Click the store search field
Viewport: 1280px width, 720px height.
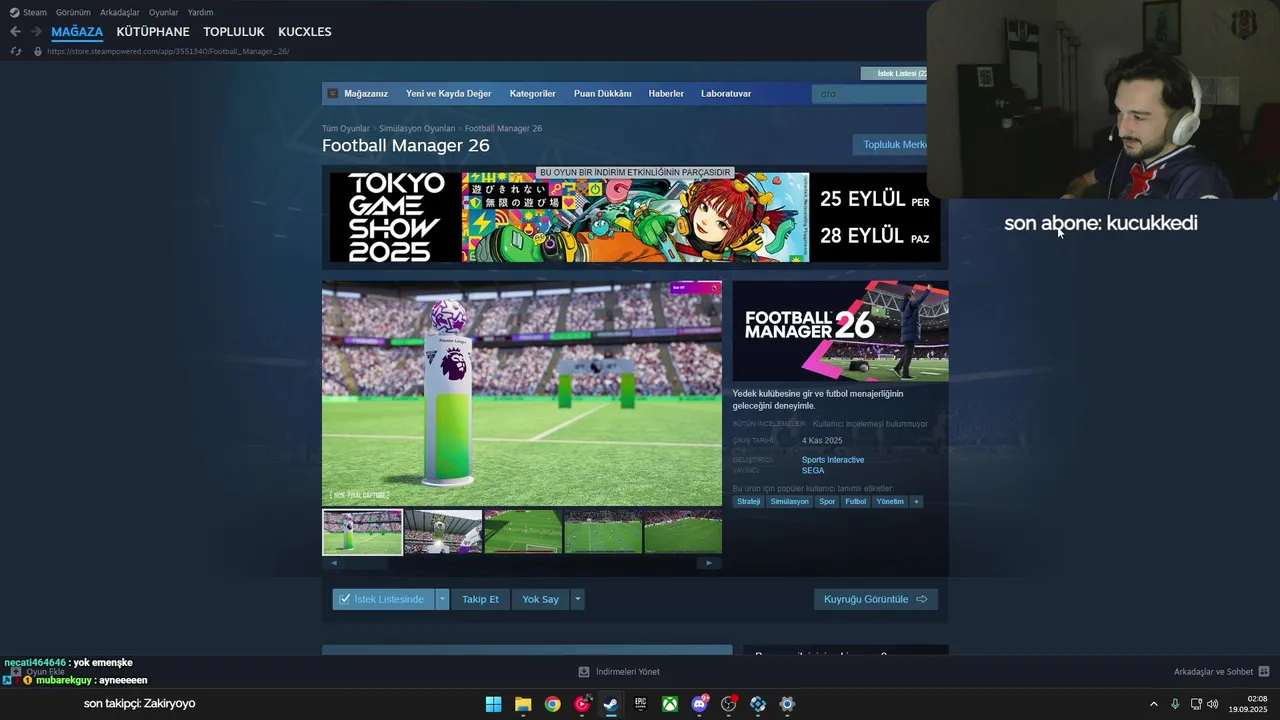pyautogui.click(x=871, y=94)
